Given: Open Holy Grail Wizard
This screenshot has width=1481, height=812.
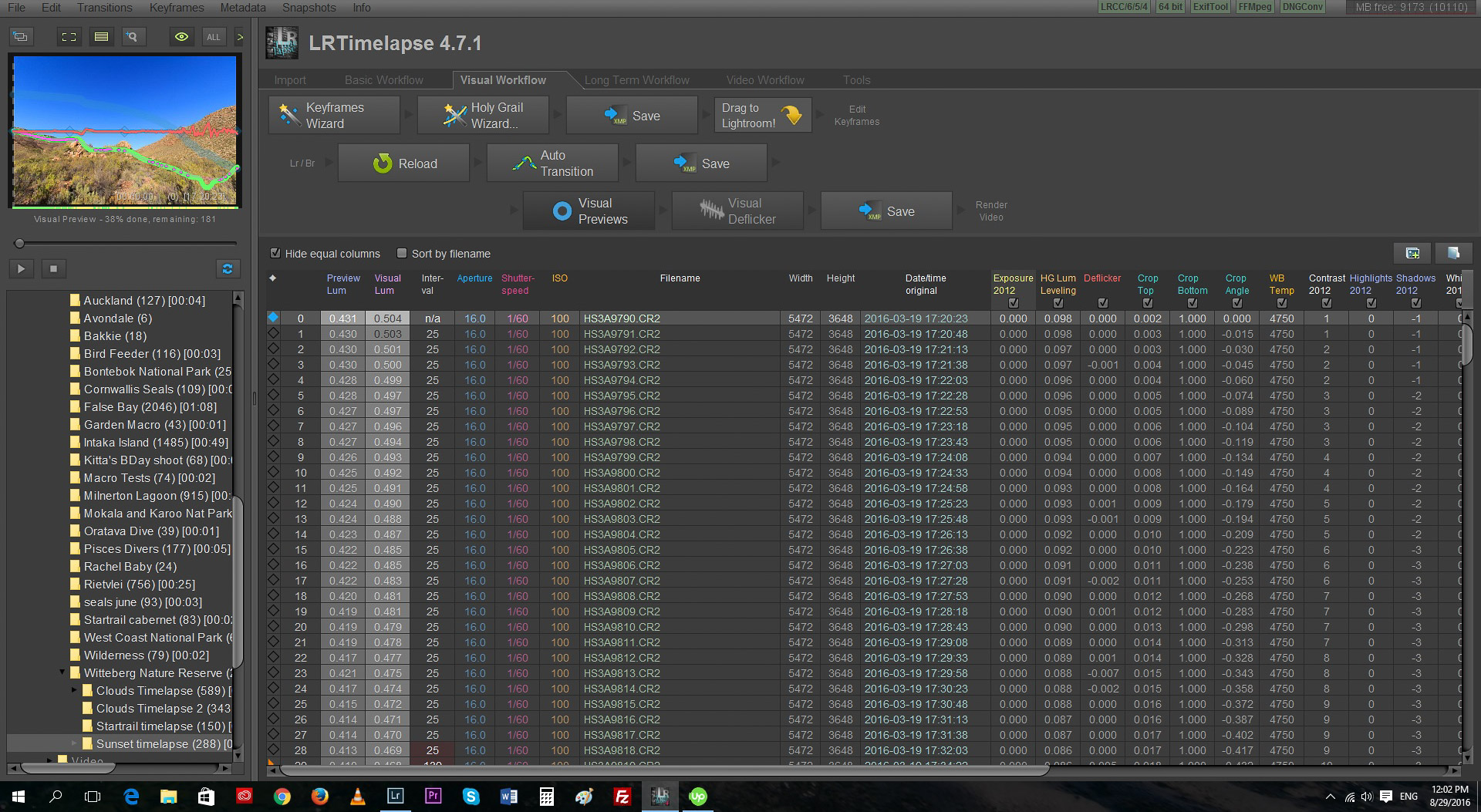Looking at the screenshot, I should point(483,116).
